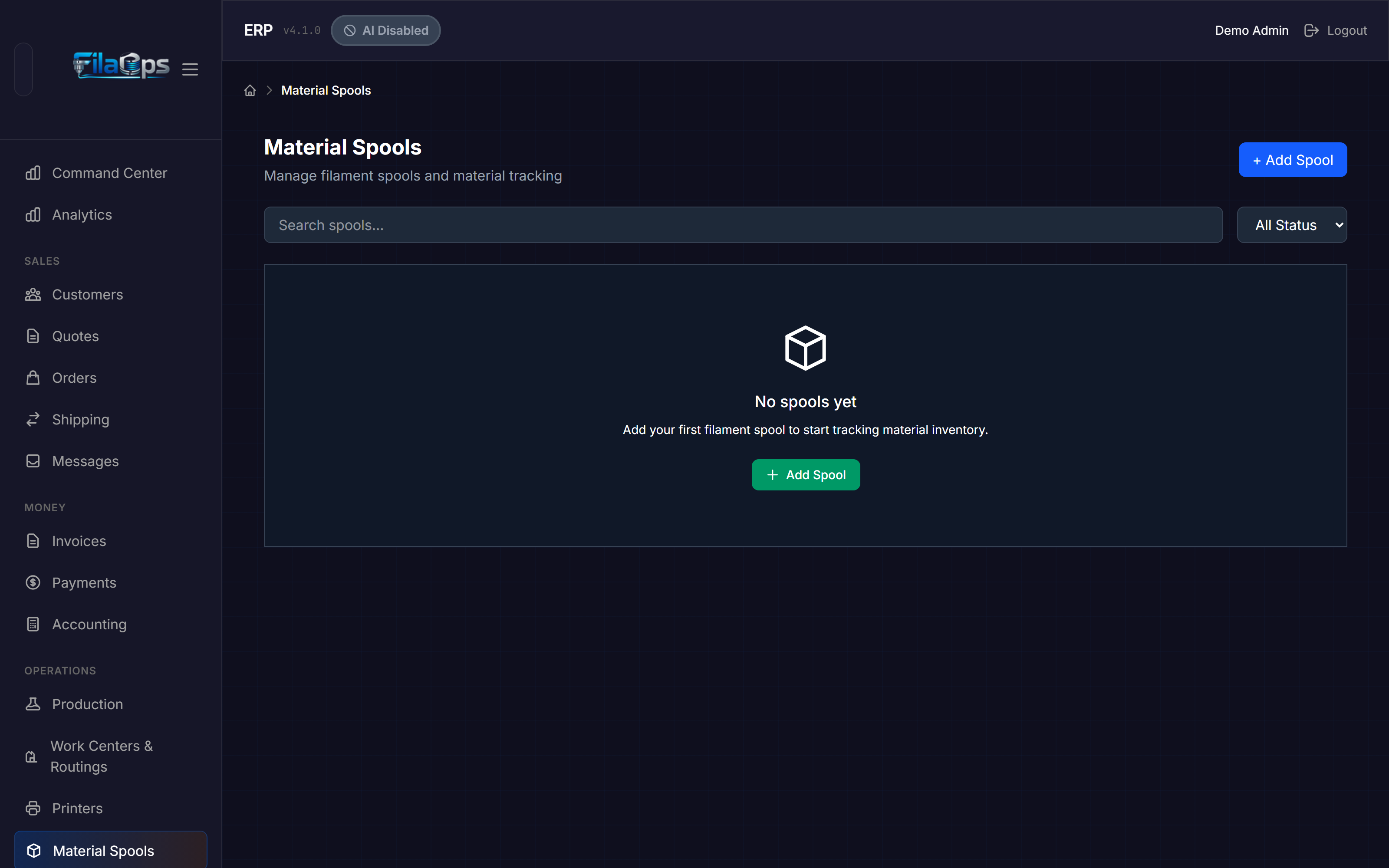Click the Search spools field

pyautogui.click(x=743, y=225)
